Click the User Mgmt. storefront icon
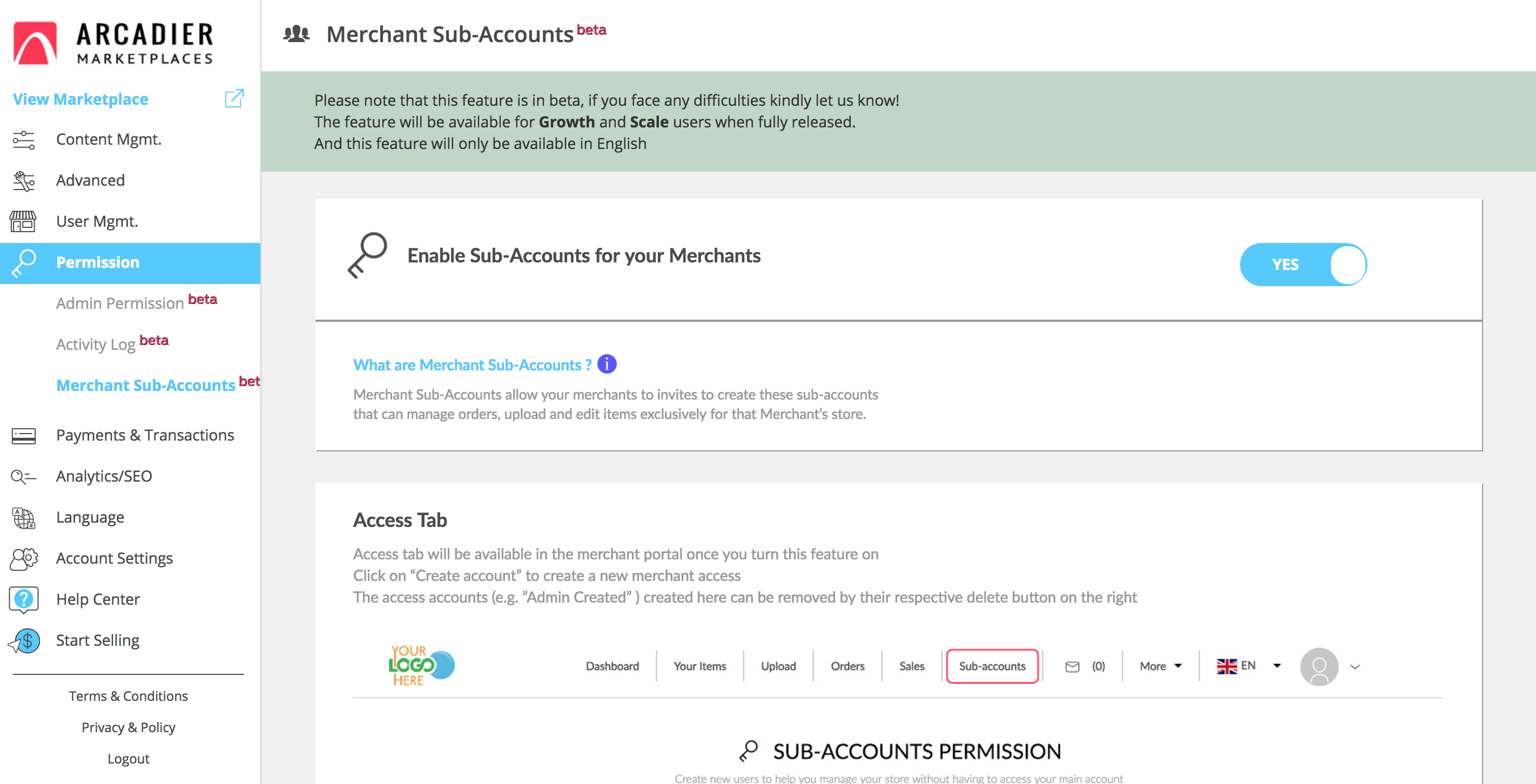 pyautogui.click(x=23, y=221)
